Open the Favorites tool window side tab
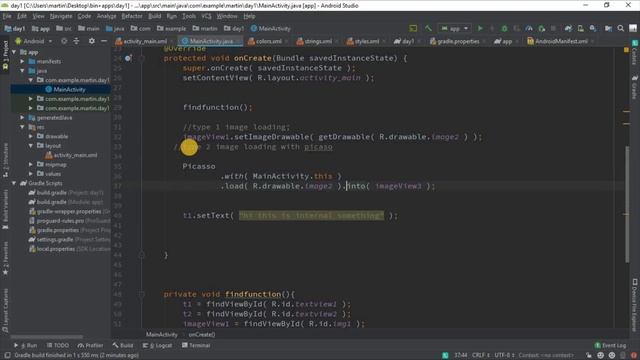Viewport: 640px width, 360px height. (5, 258)
